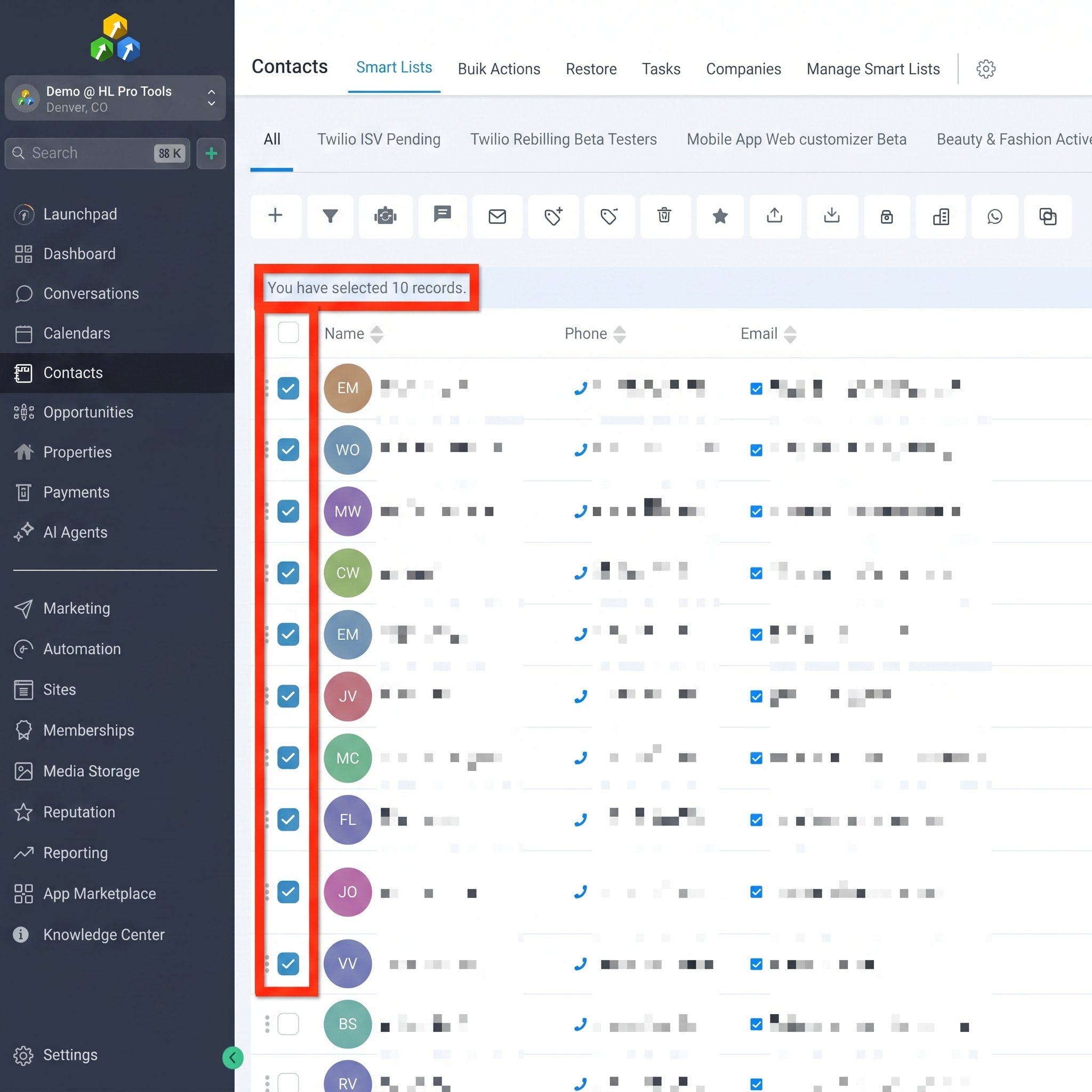The image size is (1092, 1092).
Task: Uncheck the VV contact row checkbox
Action: (288, 963)
